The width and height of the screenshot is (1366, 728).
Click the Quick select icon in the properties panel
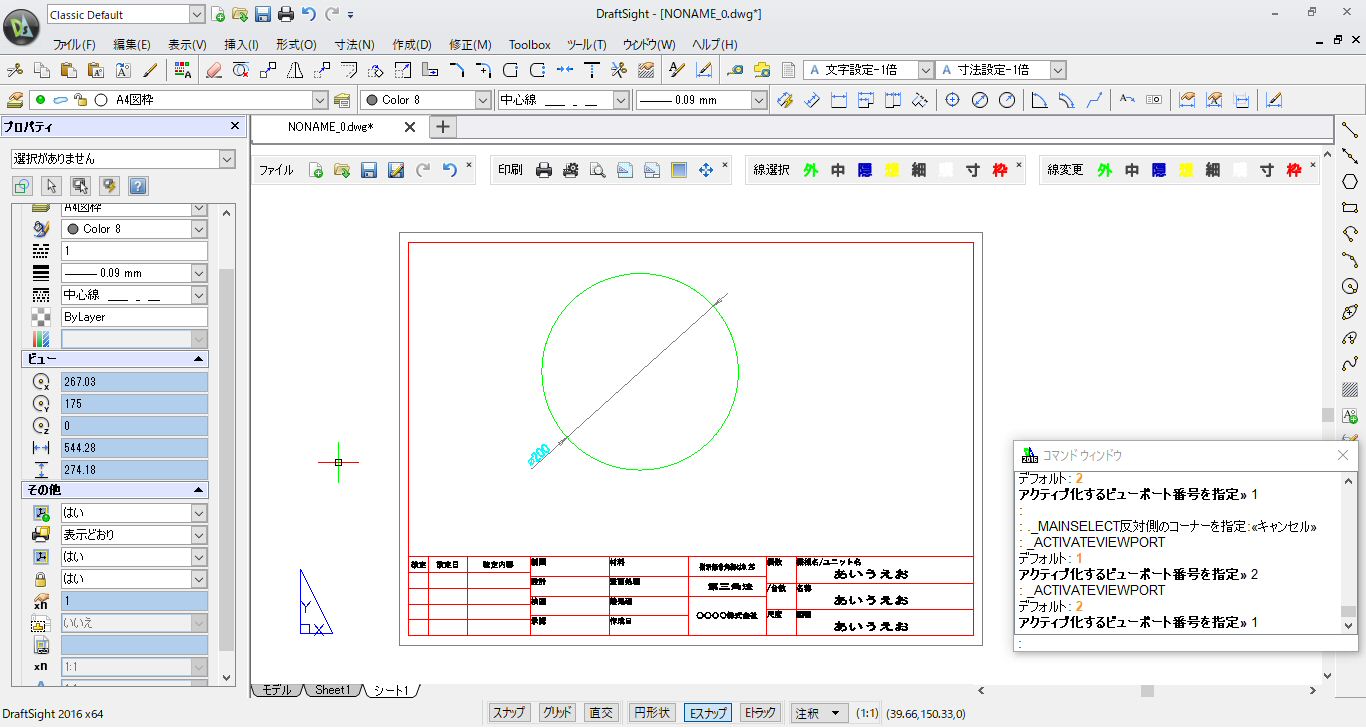[x=109, y=186]
